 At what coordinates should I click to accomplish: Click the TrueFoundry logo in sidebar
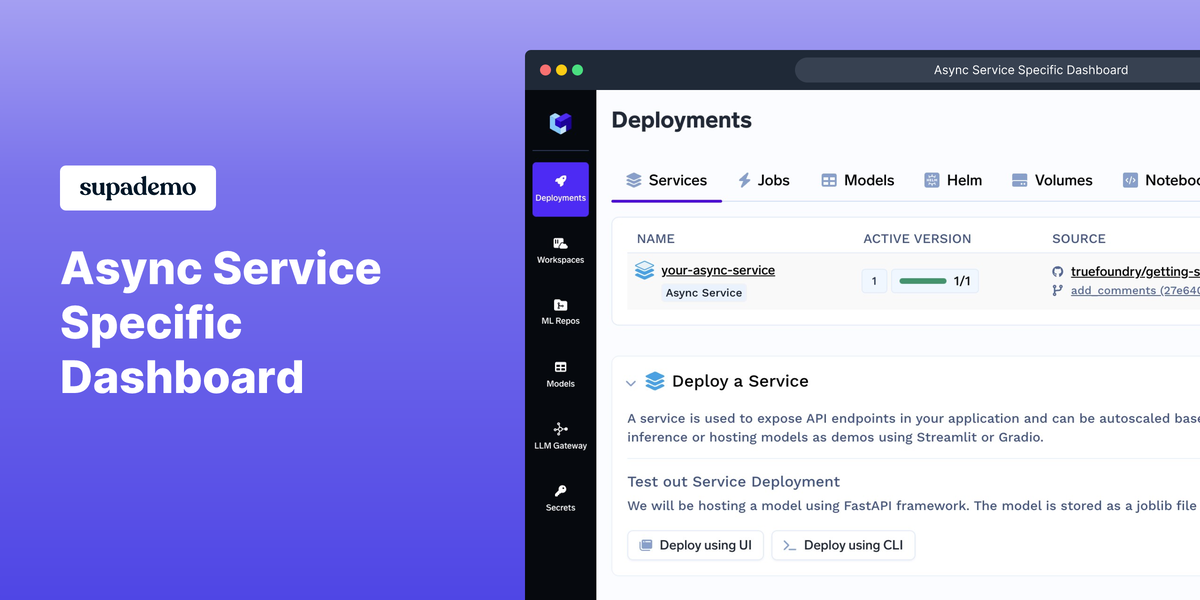[560, 123]
